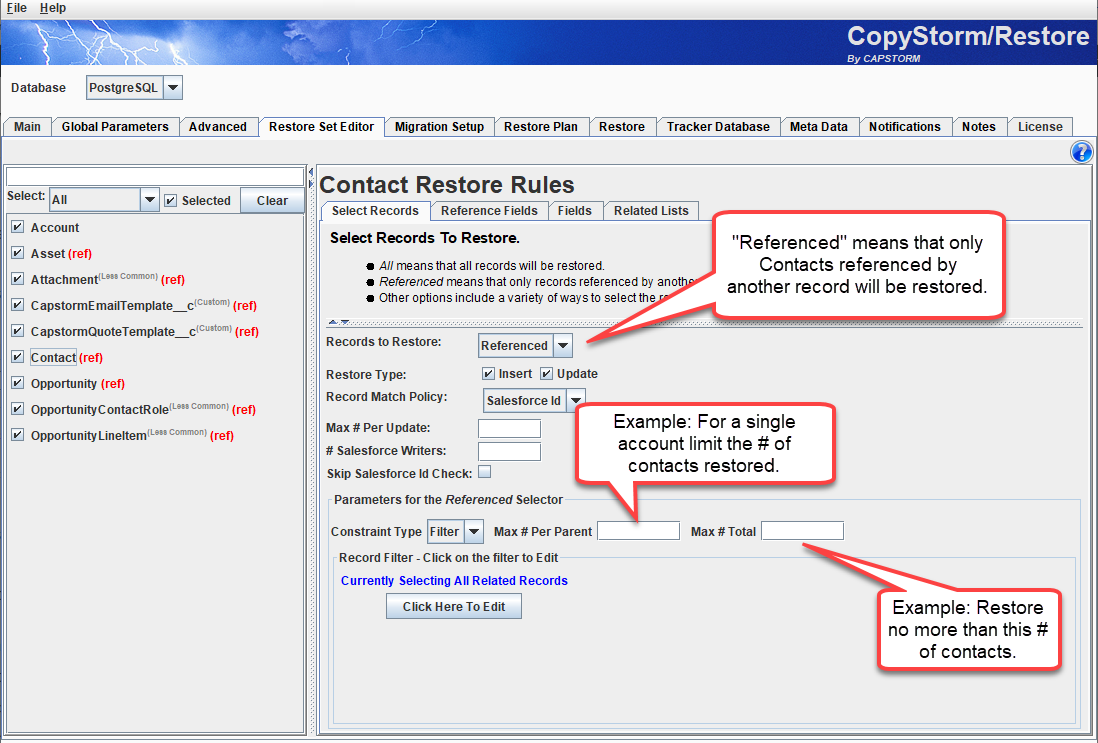Switch to the Tracker Database tab
Image resolution: width=1098 pixels, height=743 pixels.
[x=718, y=127]
